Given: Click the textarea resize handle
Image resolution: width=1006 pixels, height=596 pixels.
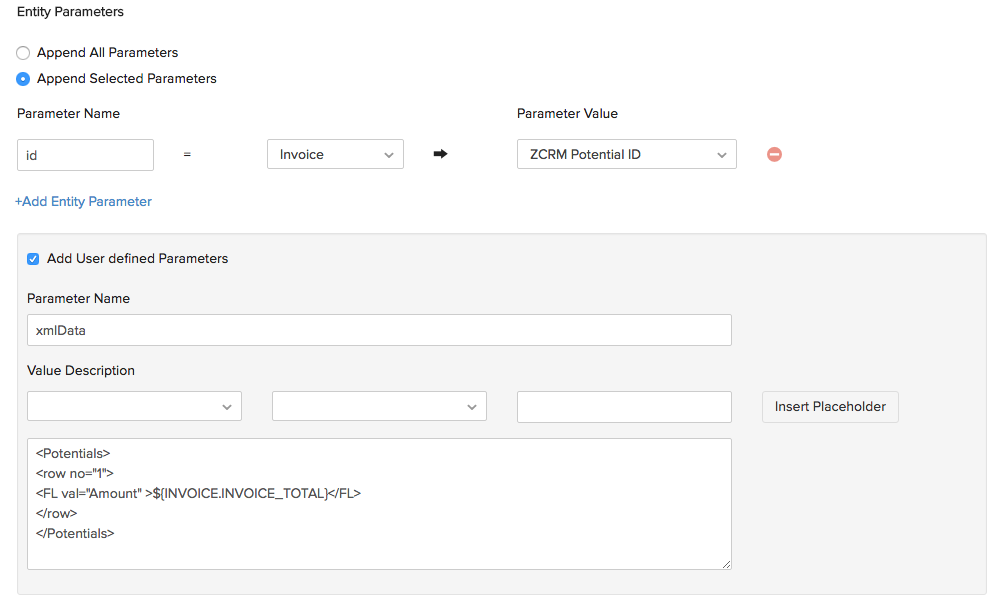Looking at the screenshot, I should tap(725, 566).
